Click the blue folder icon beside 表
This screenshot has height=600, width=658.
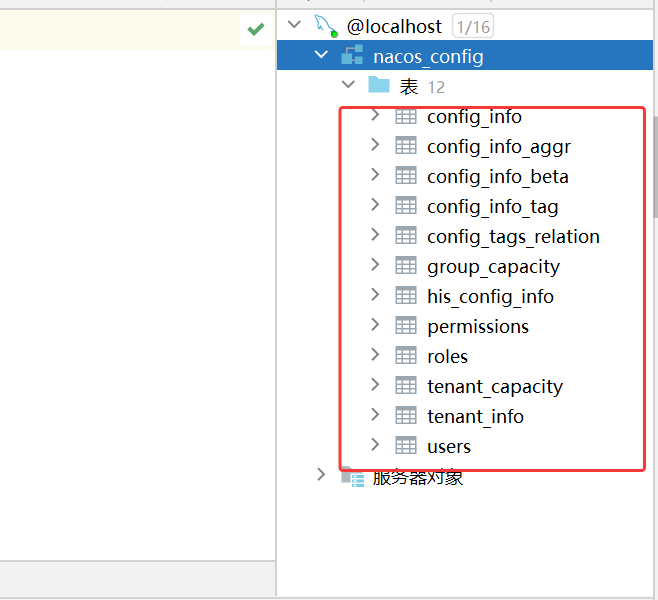[x=379, y=85]
